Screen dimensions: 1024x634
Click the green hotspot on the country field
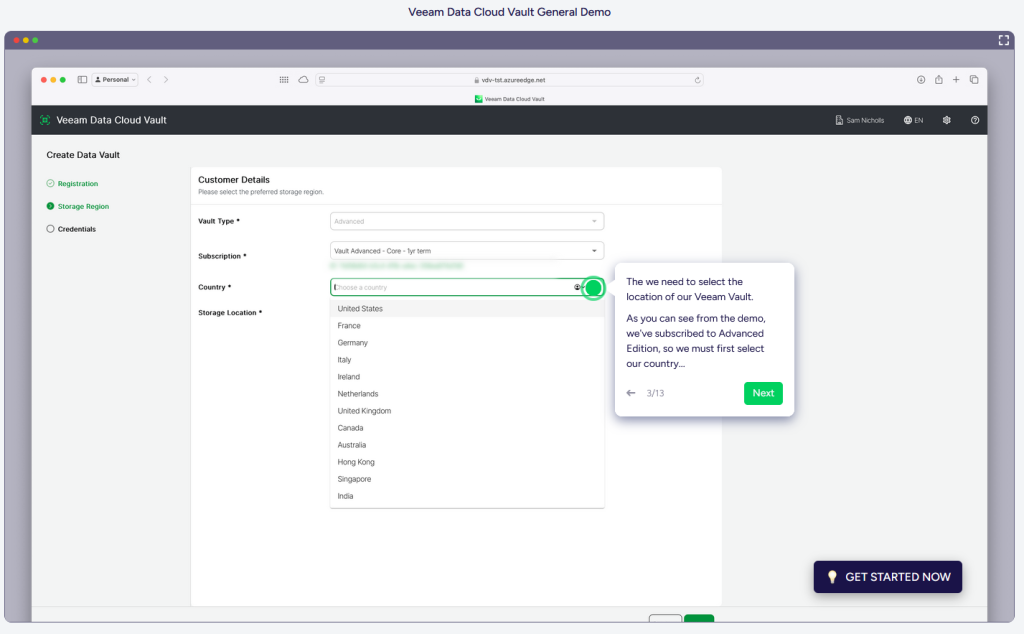[x=593, y=288]
